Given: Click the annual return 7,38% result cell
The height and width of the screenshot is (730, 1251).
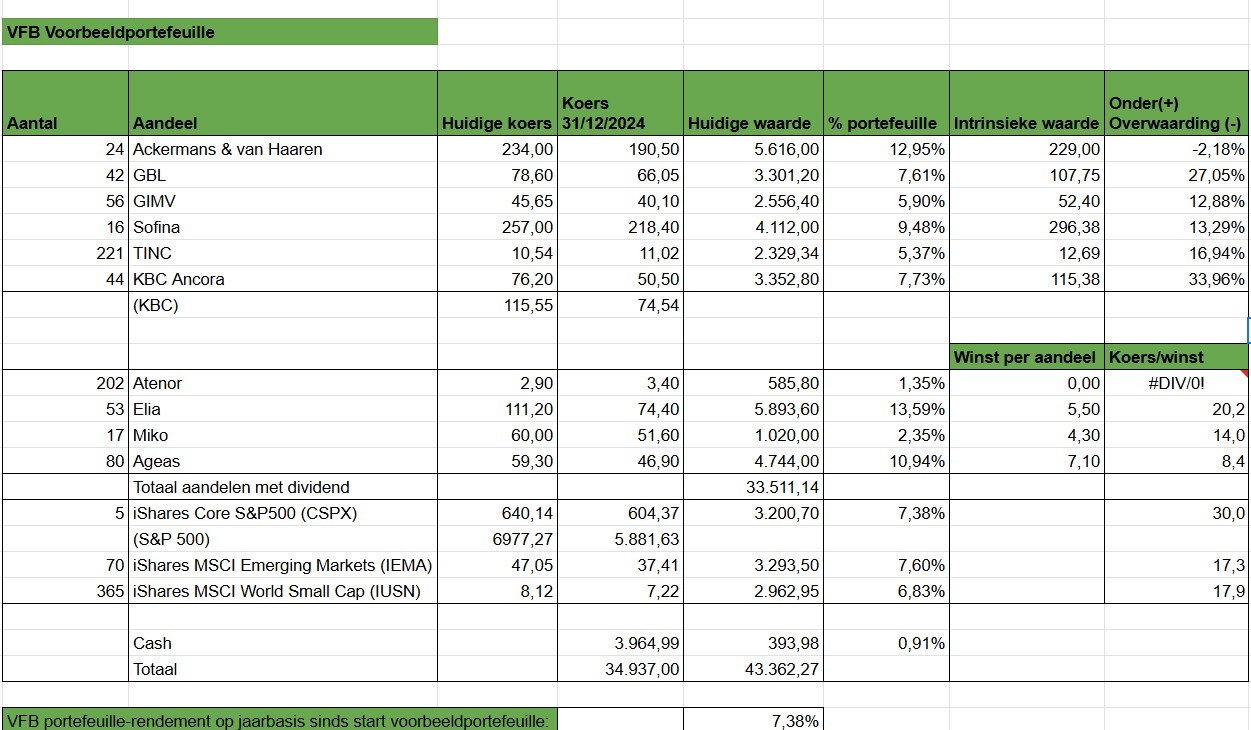Looking at the screenshot, I should coord(752,720).
